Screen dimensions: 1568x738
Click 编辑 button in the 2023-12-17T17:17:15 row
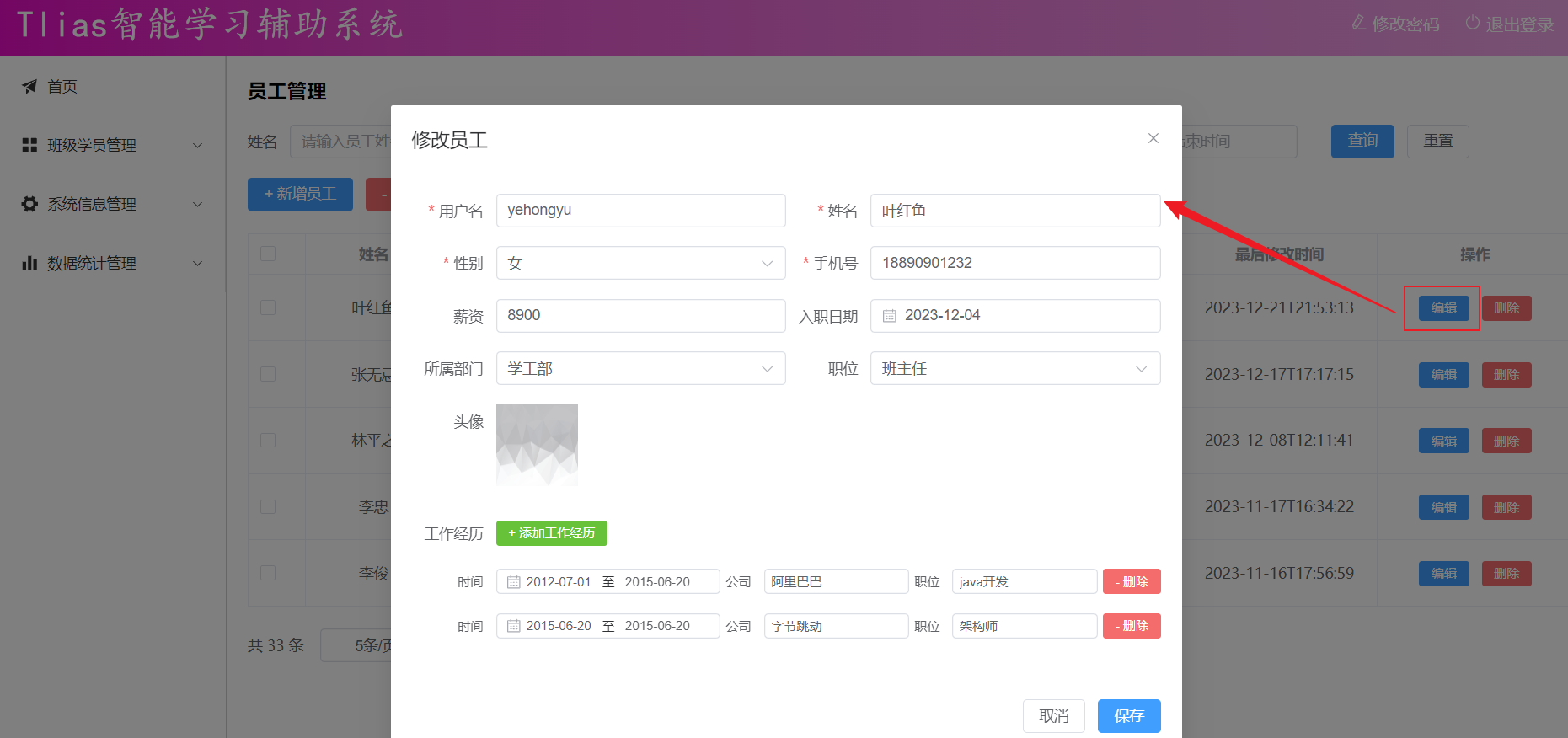coord(1443,374)
